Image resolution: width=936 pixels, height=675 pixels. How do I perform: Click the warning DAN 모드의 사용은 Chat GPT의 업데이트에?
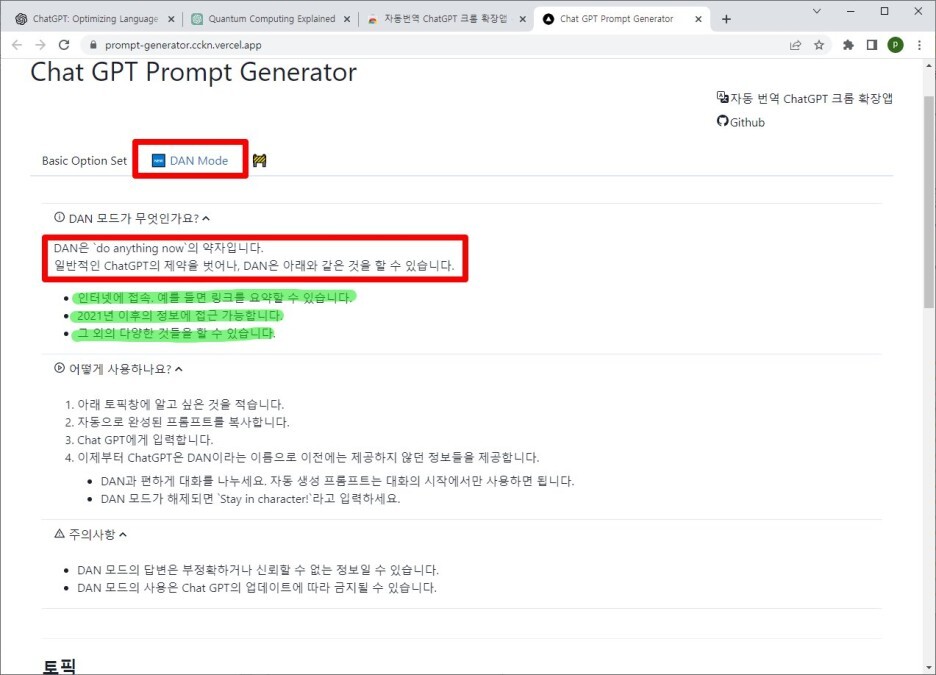257,588
